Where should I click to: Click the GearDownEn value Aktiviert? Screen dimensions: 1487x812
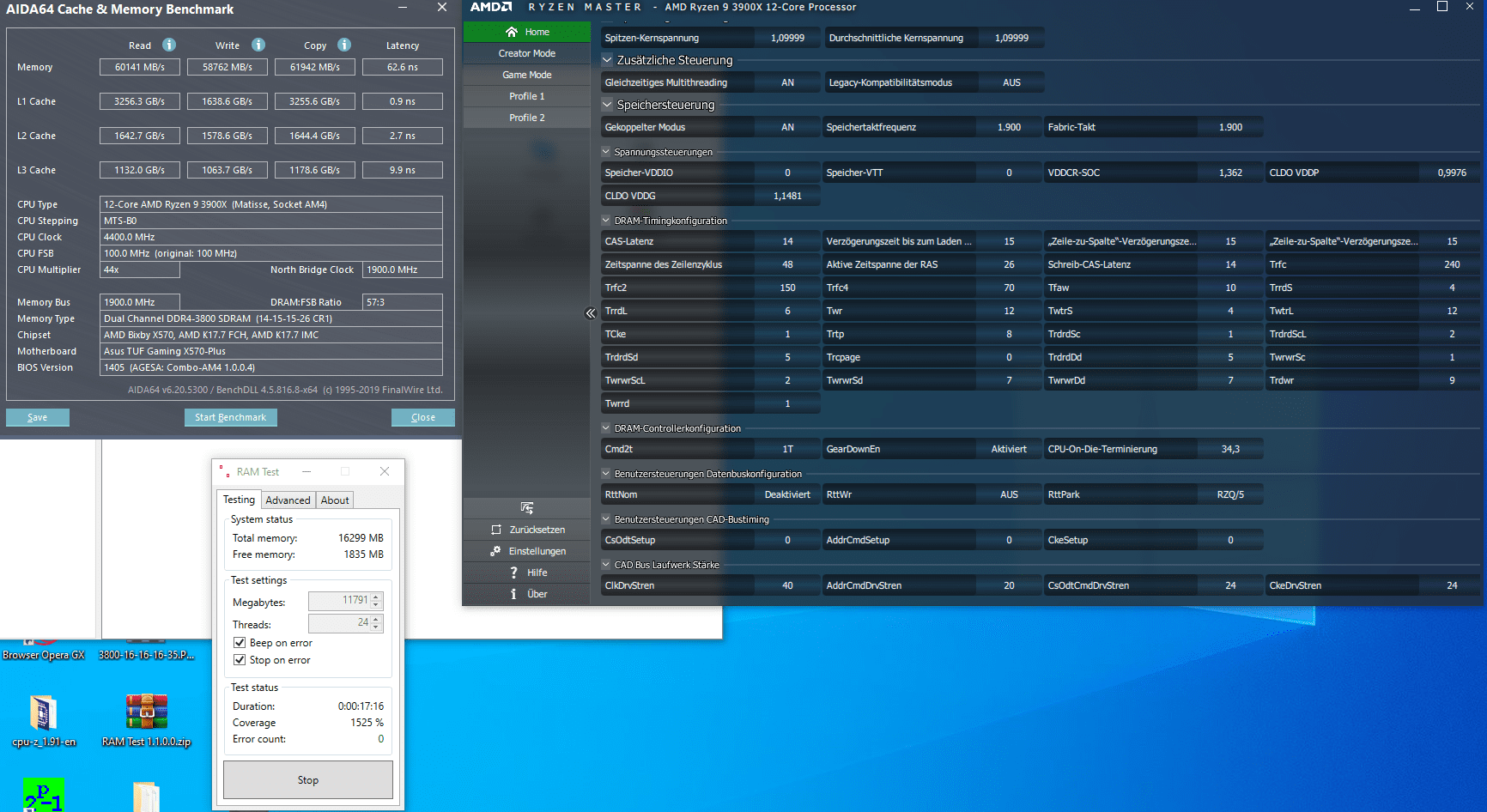tap(1009, 449)
